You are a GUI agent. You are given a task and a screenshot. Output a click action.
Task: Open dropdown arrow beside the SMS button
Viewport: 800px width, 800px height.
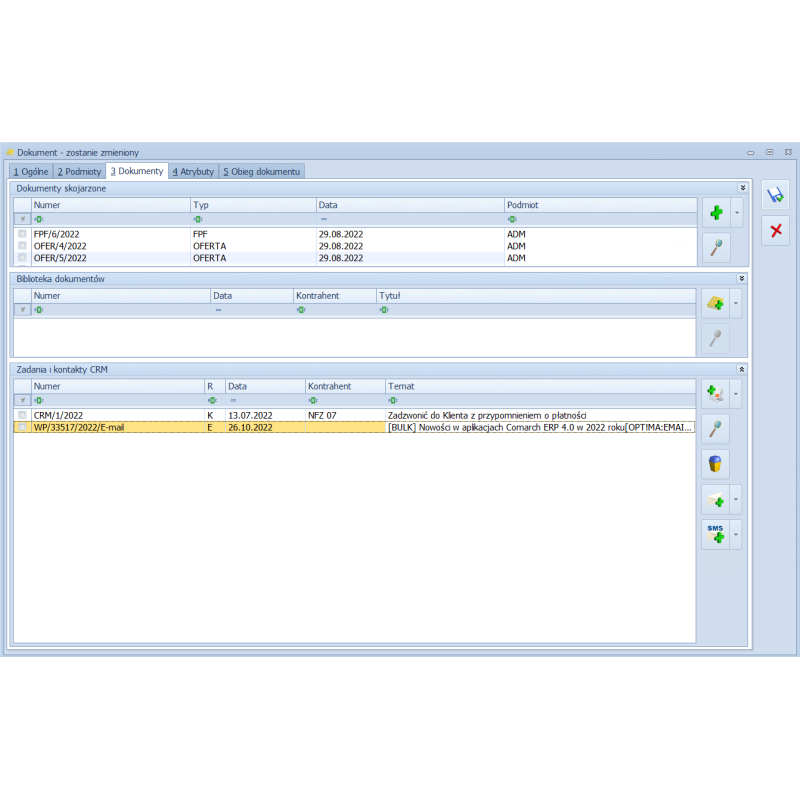737,534
